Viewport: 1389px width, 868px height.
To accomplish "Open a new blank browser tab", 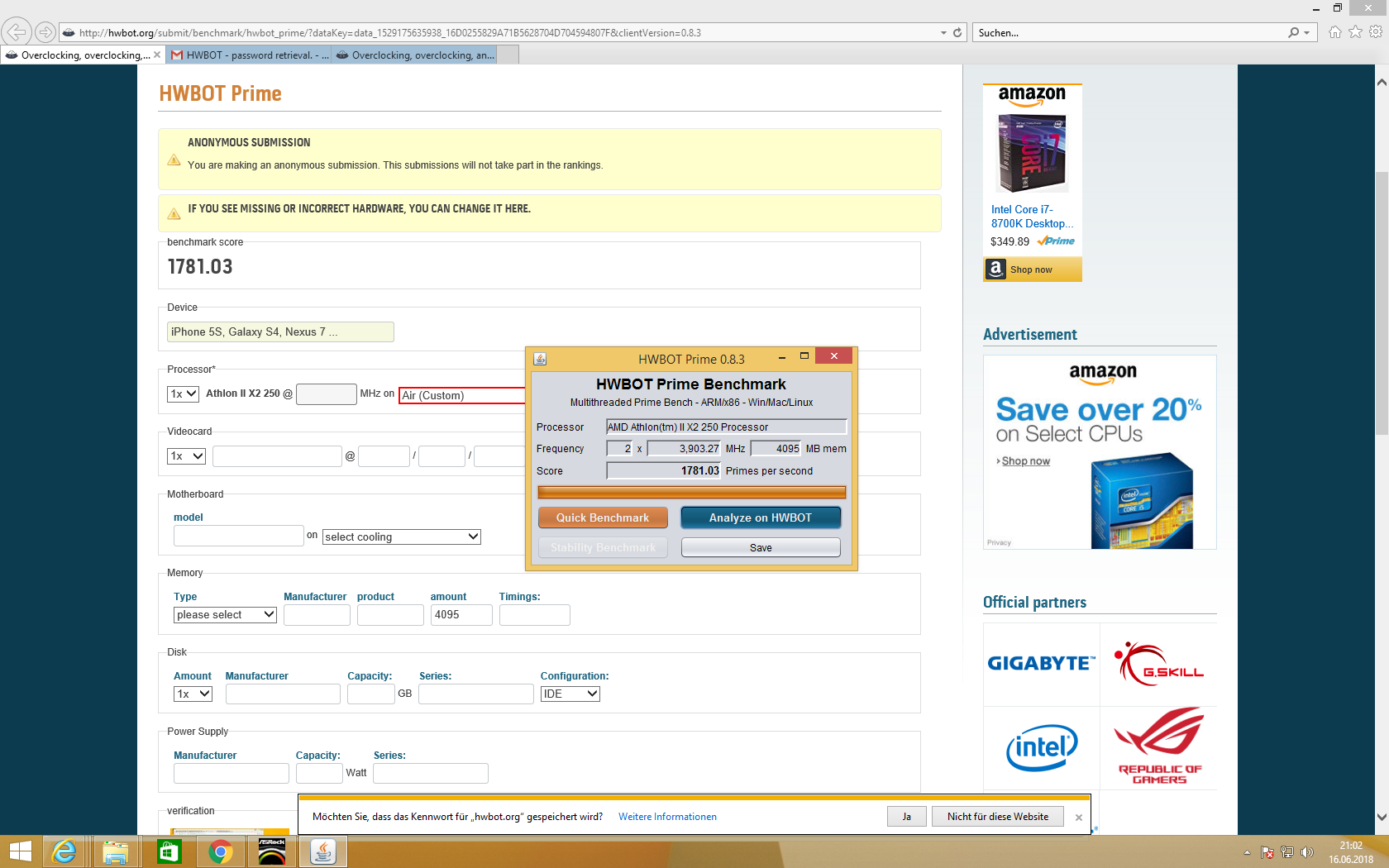I will click(x=508, y=55).
